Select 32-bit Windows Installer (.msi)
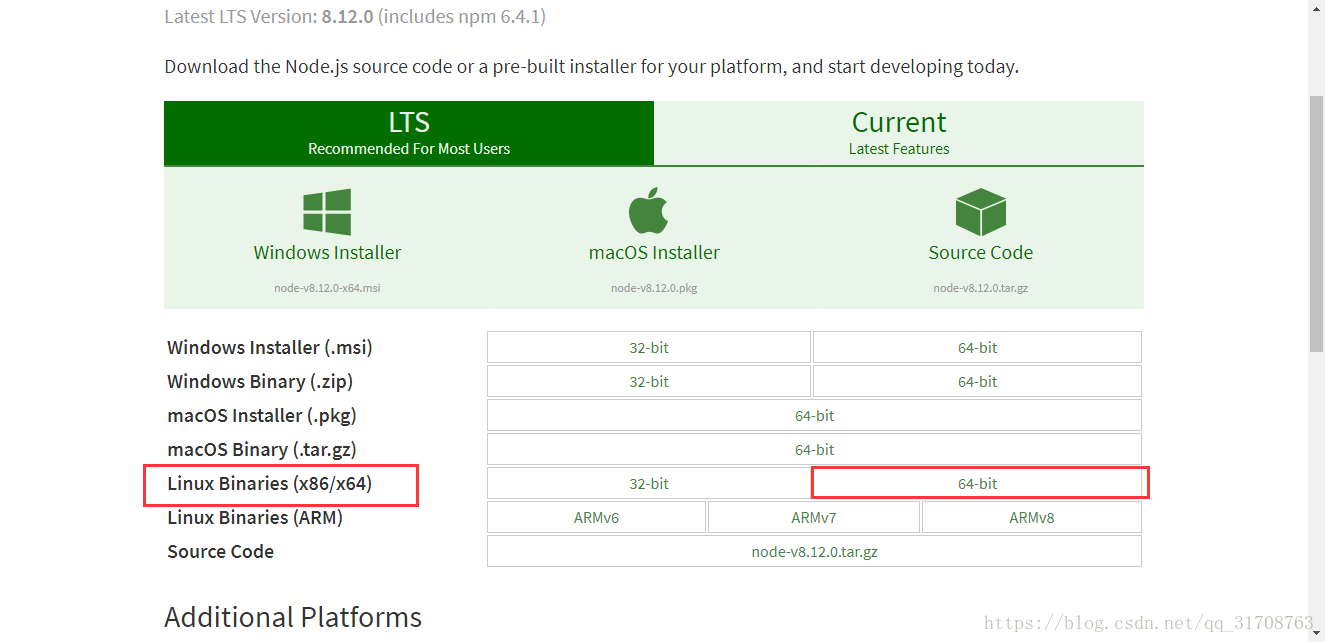The height and width of the screenshot is (642, 1325). (x=649, y=348)
